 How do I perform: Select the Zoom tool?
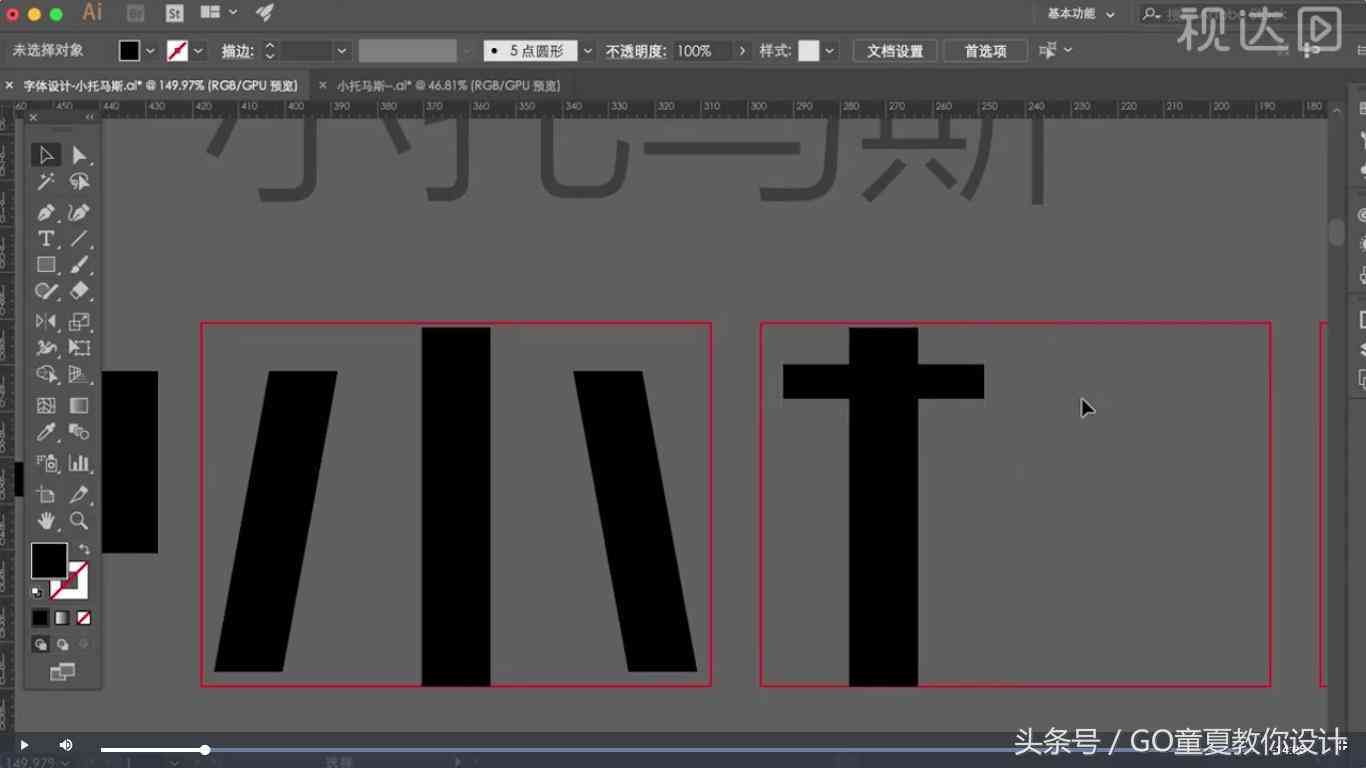point(79,521)
